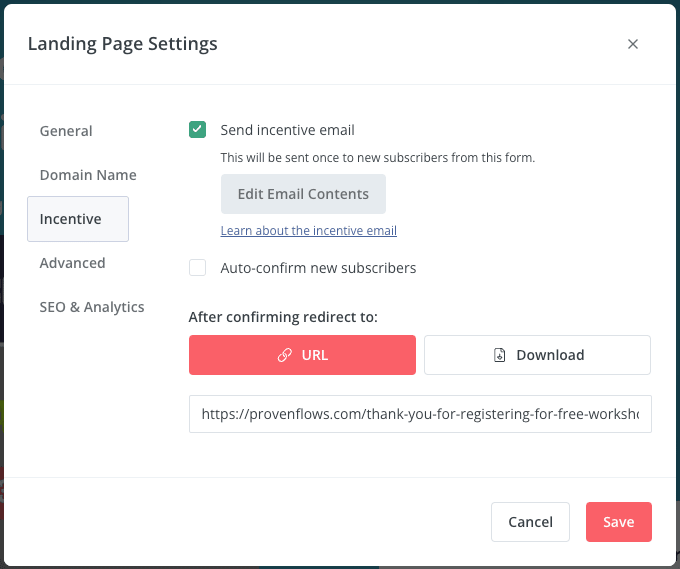The image size is (680, 569).
Task: Click the file download icon beside Download
Action: tap(500, 355)
